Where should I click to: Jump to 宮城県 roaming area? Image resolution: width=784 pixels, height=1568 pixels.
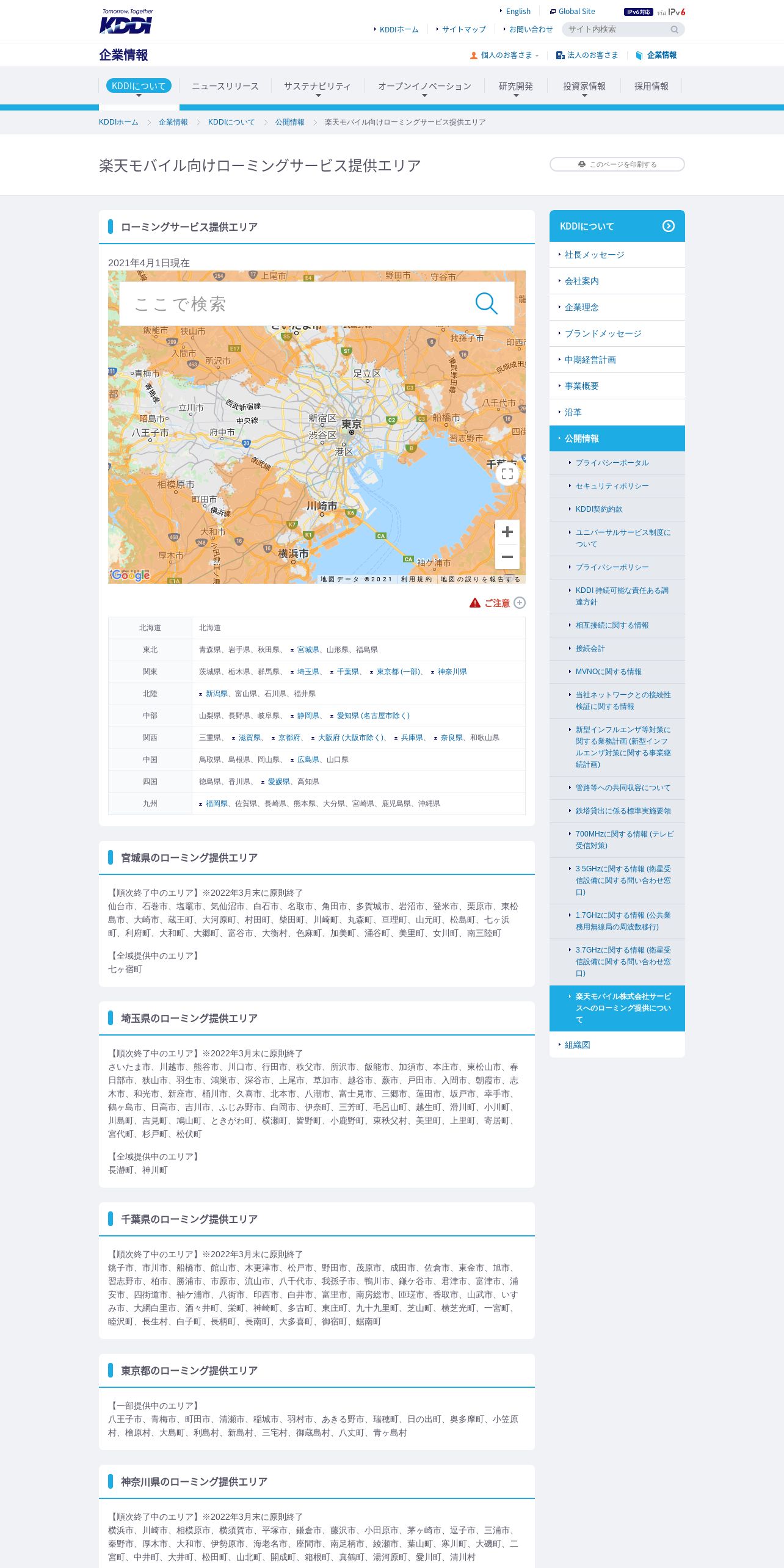pos(308,650)
